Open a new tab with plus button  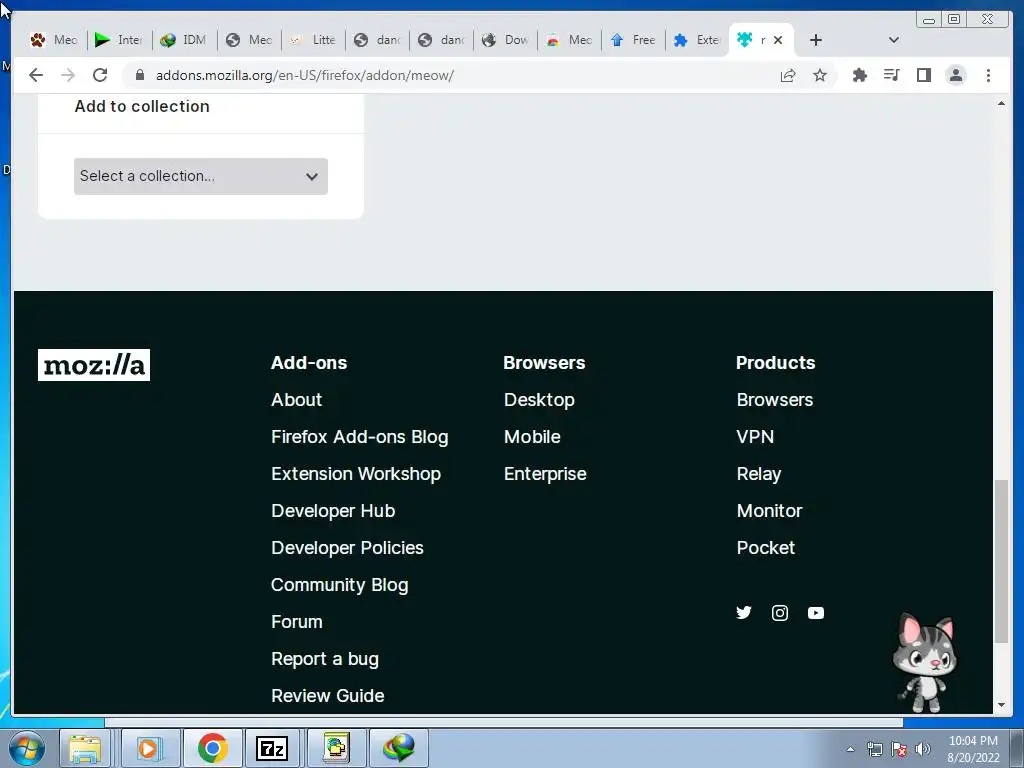point(816,40)
